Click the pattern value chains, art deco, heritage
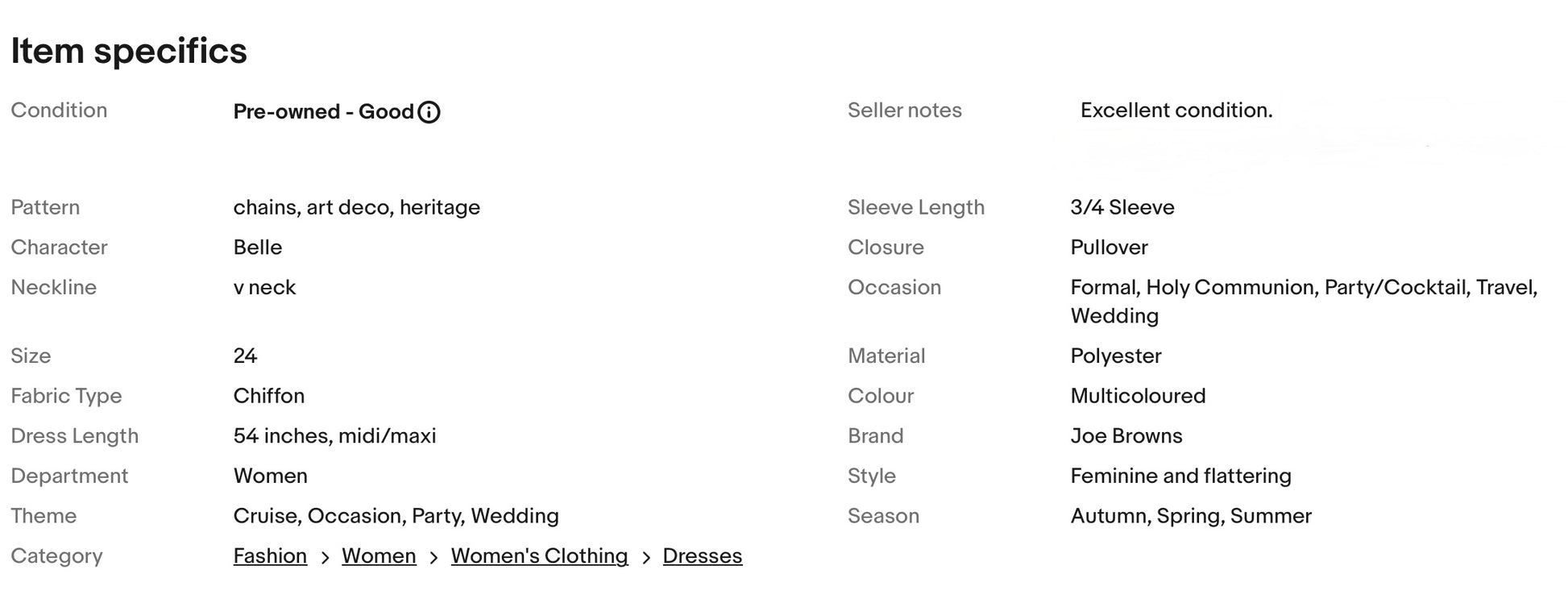The height and width of the screenshot is (595, 1568). click(356, 207)
